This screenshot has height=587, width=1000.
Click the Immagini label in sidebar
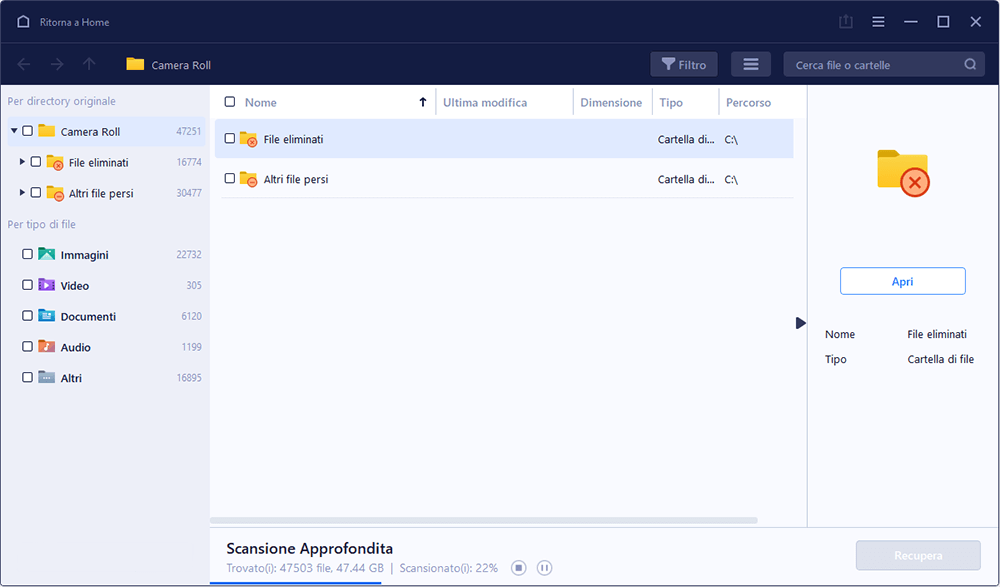[84, 255]
